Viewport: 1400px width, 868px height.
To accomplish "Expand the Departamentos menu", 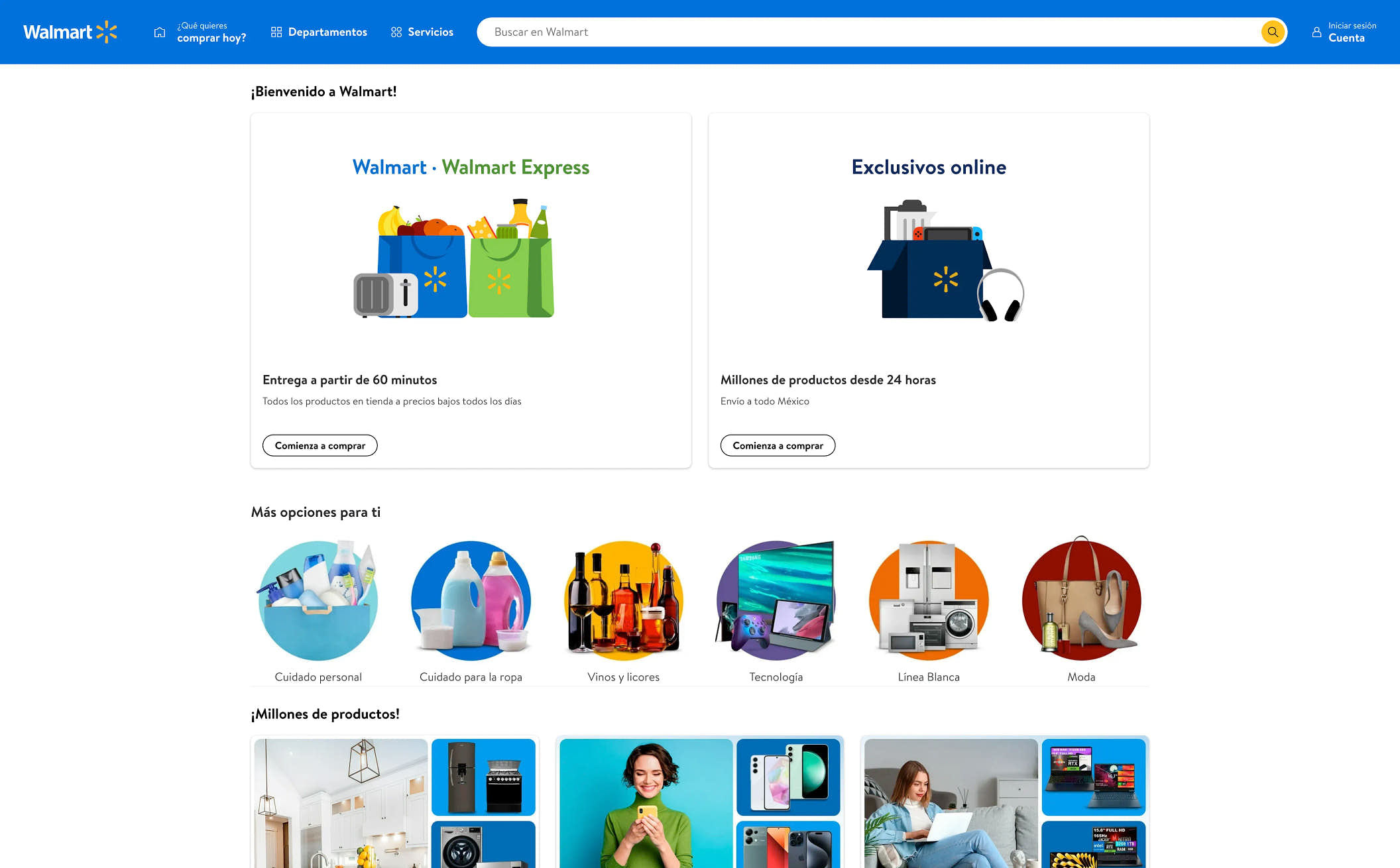I will (x=319, y=32).
